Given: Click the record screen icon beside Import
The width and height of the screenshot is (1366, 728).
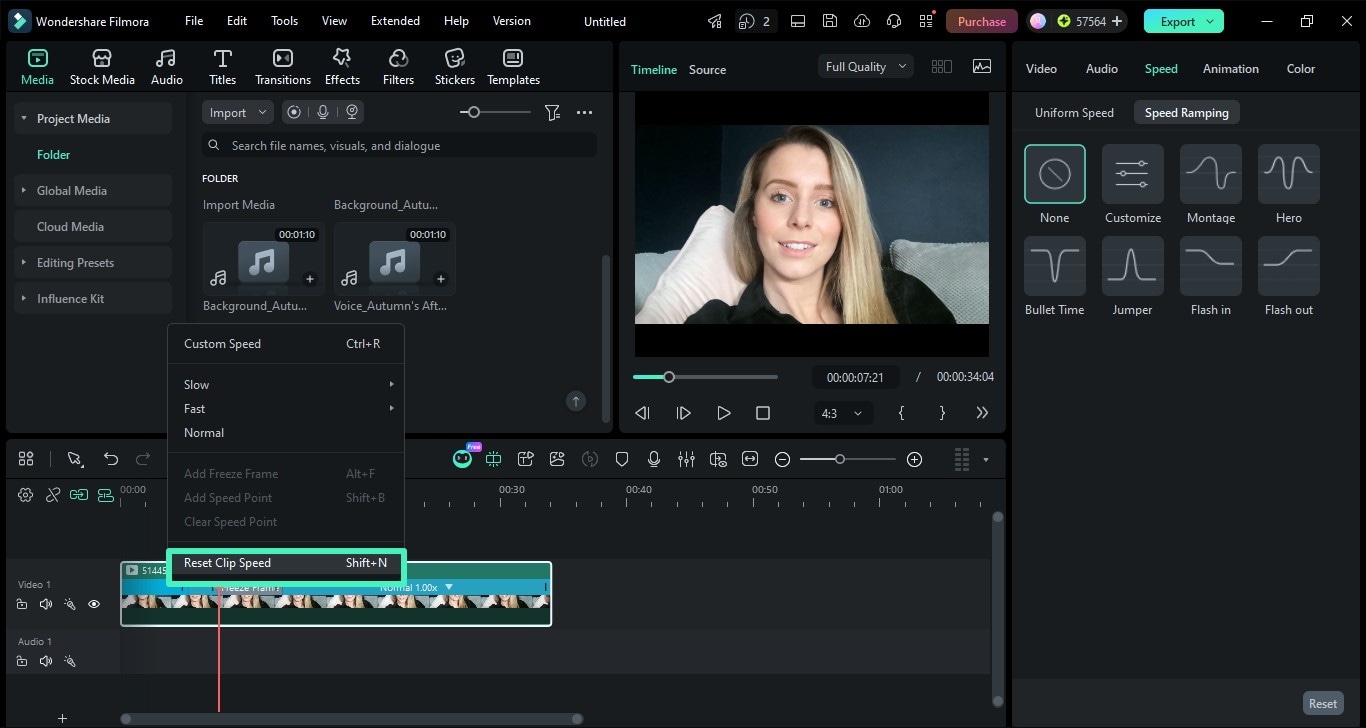Looking at the screenshot, I should (294, 113).
